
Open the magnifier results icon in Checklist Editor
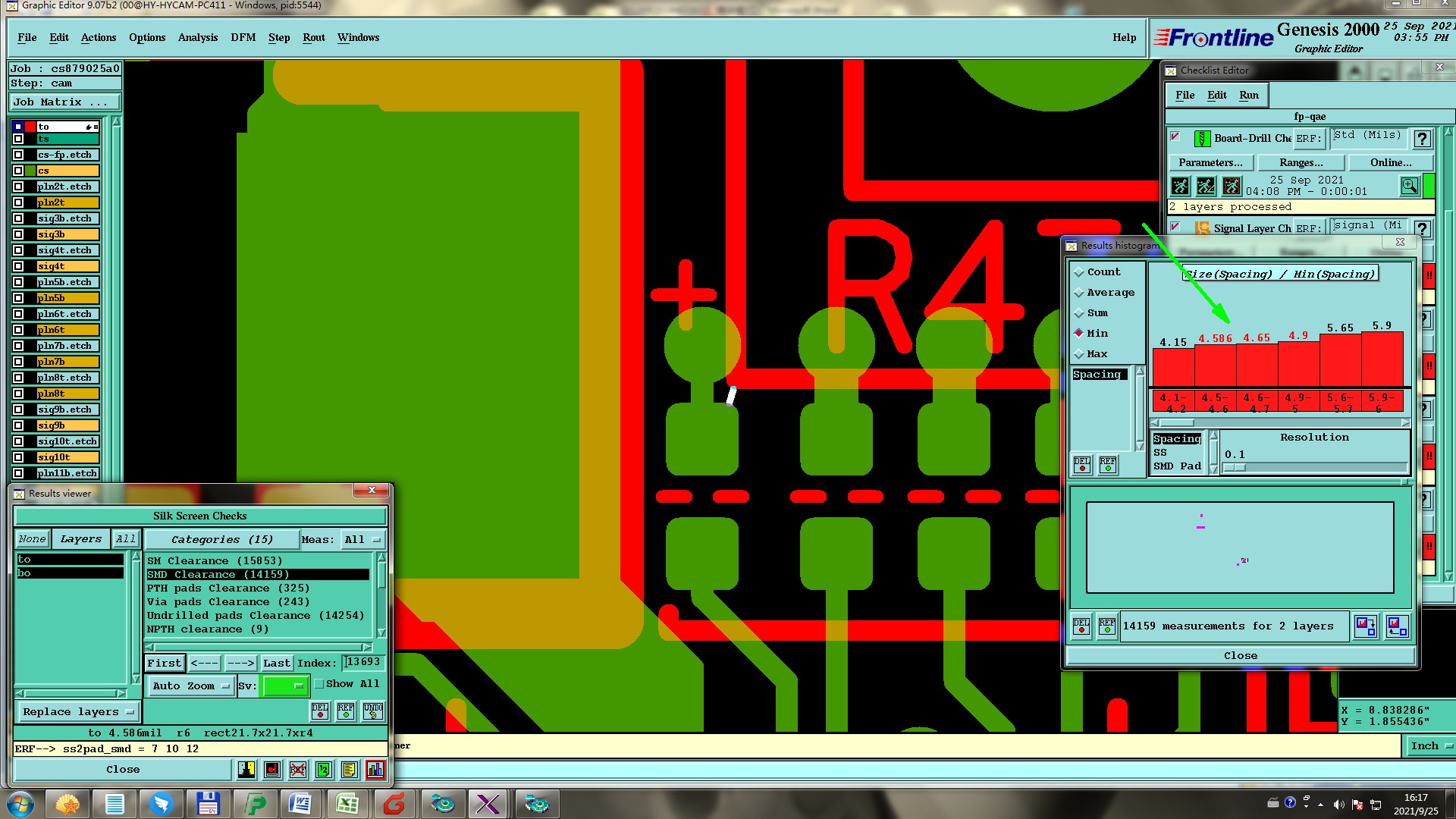click(1409, 186)
